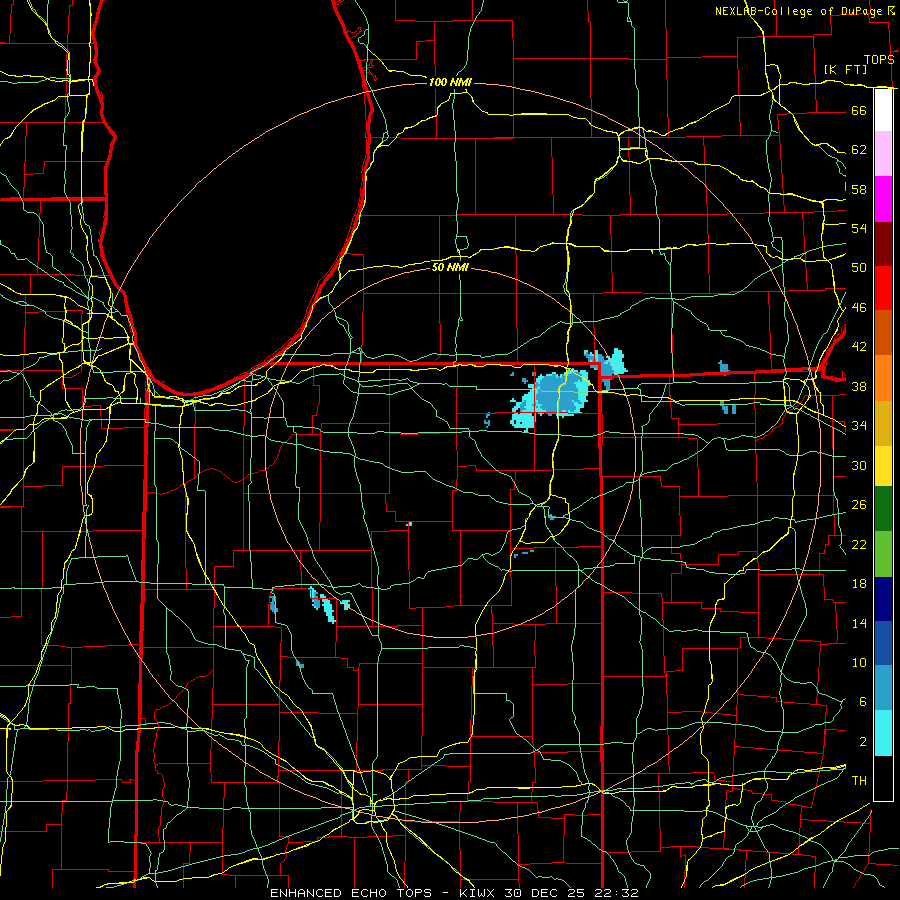Select the 6 legend value

862,702
